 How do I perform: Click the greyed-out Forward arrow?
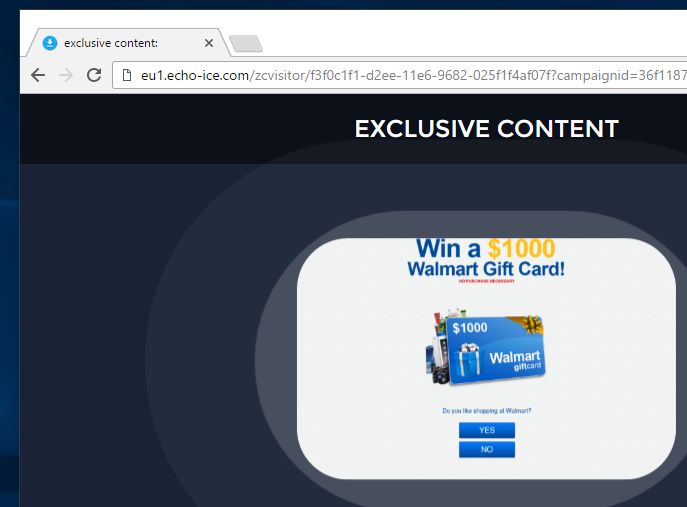point(66,75)
